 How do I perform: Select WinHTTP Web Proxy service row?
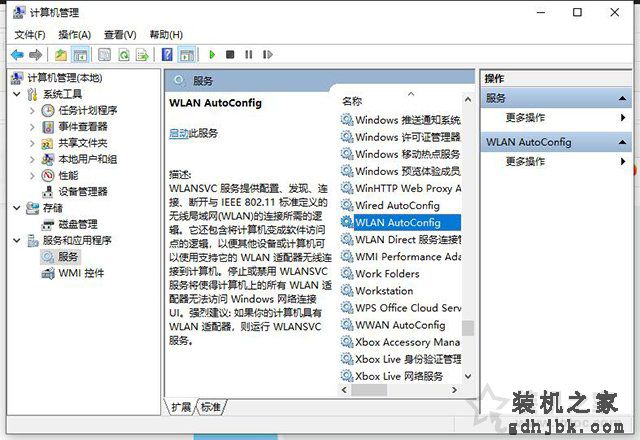pyautogui.click(x=400, y=188)
